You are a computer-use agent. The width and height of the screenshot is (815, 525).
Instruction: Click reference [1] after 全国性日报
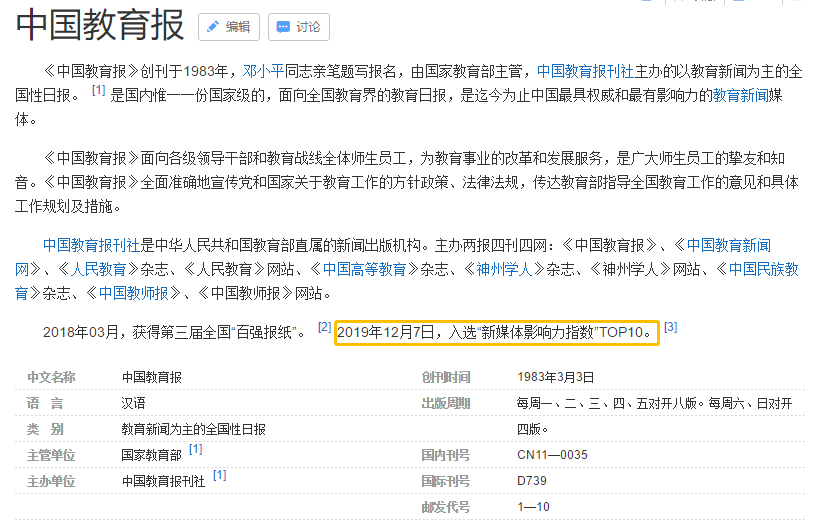(x=98, y=91)
